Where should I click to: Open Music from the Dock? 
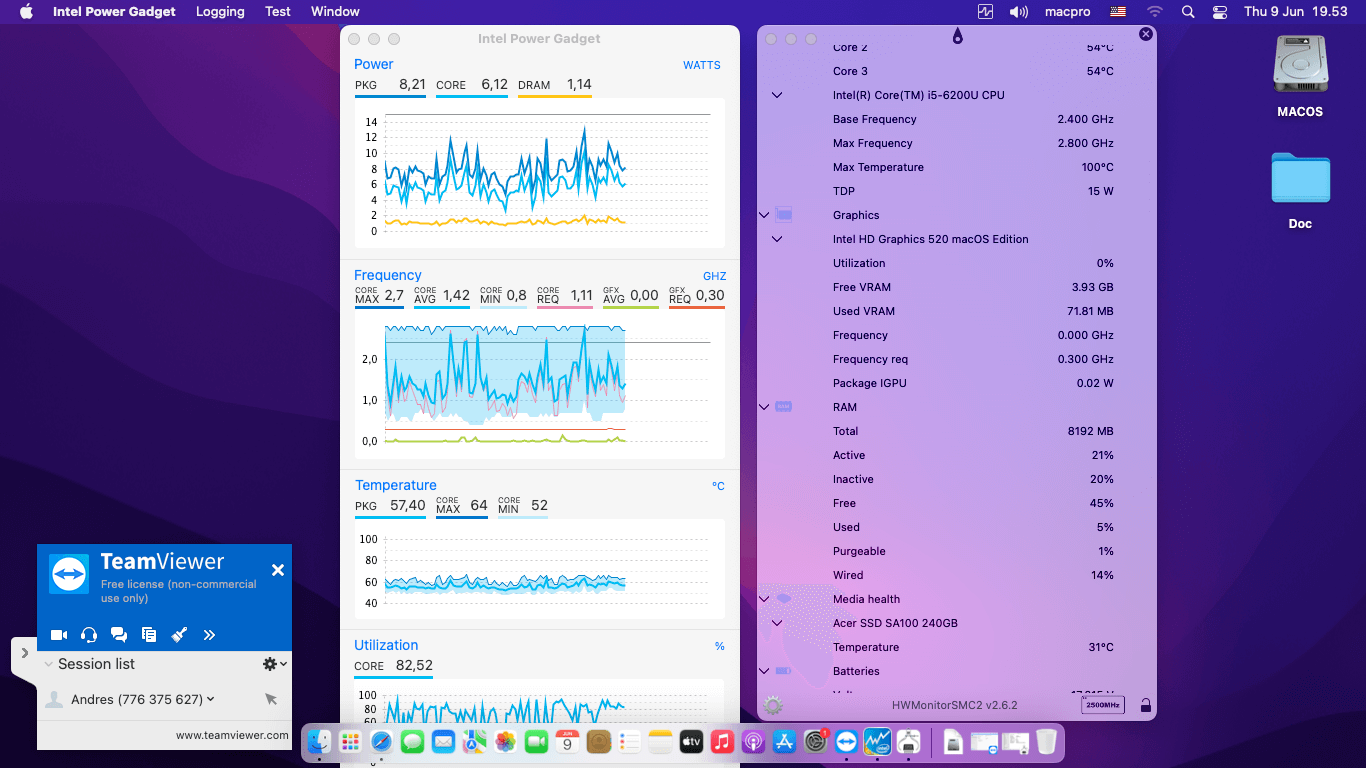722,741
